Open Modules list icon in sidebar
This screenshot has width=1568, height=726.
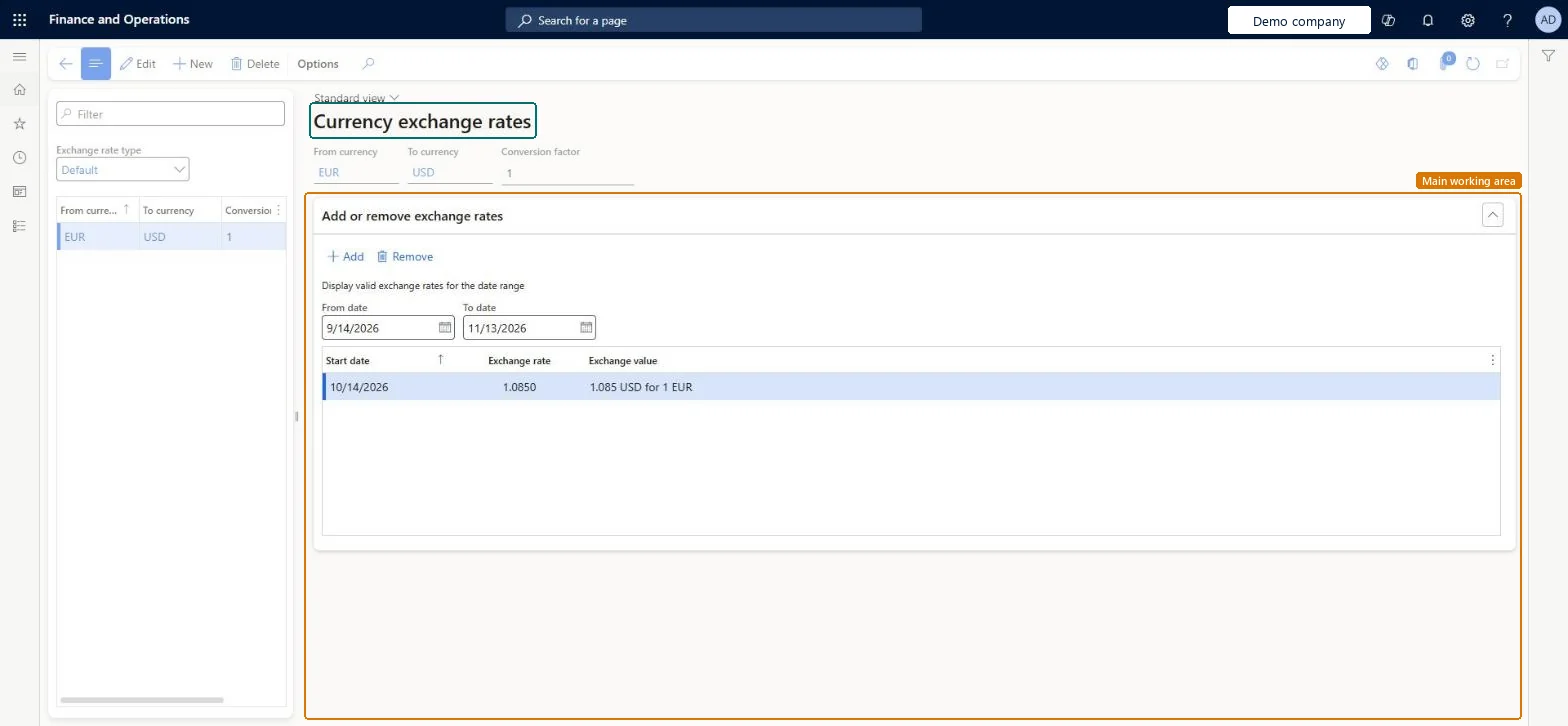pyautogui.click(x=19, y=226)
